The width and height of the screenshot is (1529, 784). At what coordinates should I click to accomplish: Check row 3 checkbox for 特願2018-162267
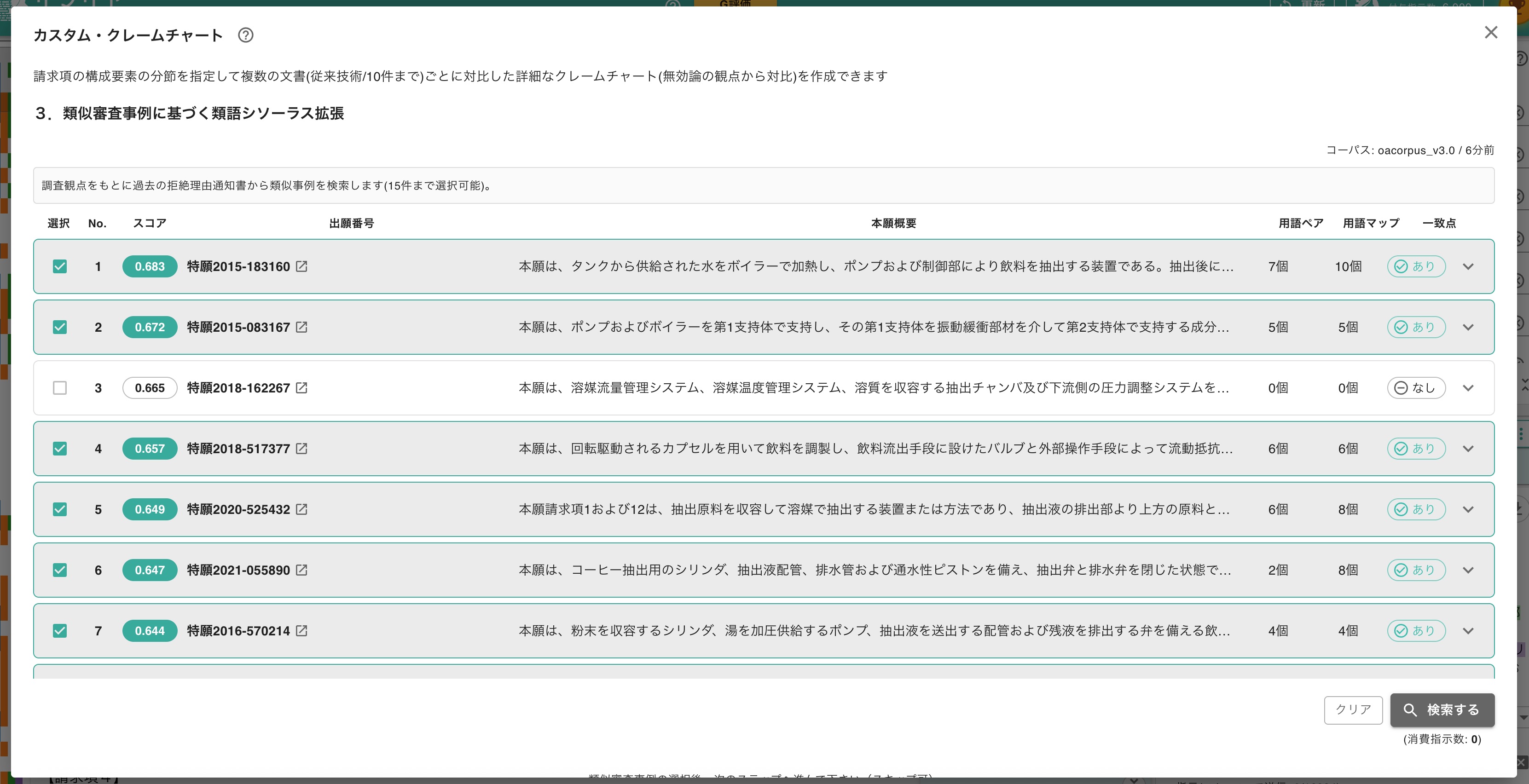[60, 388]
